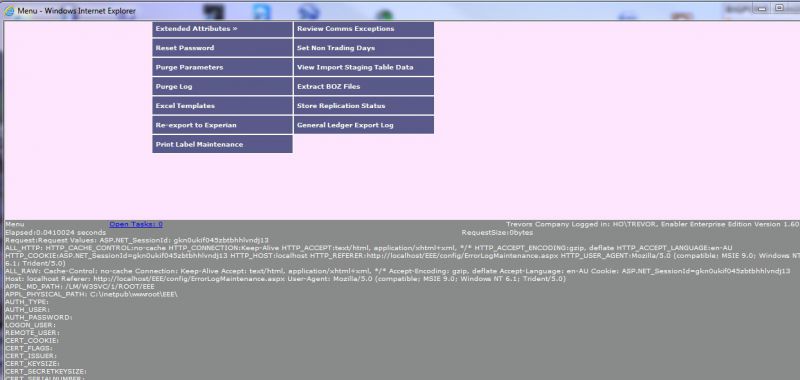Image resolution: width=800 pixels, height=380 pixels.
Task: Choose the Purge Log option
Action: tap(222, 87)
